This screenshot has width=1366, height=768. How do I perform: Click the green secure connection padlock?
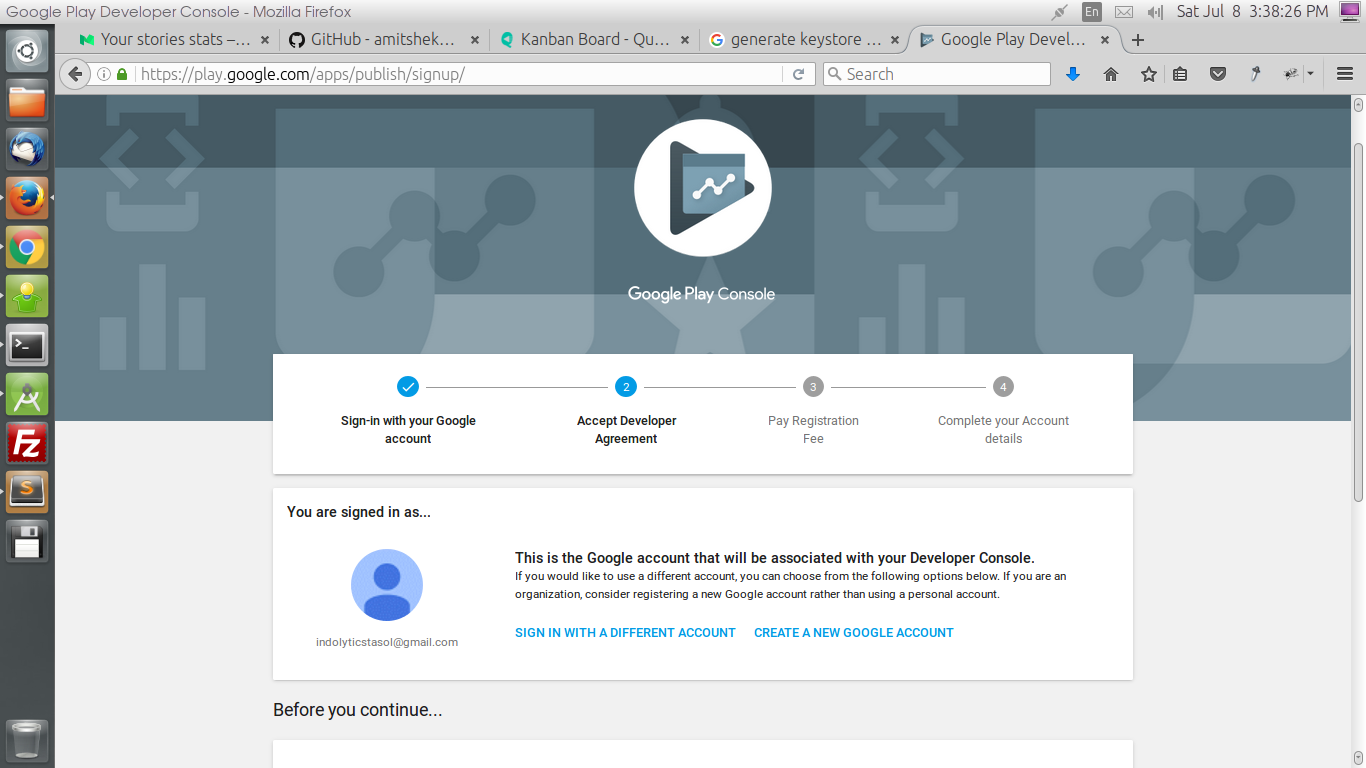[122, 74]
